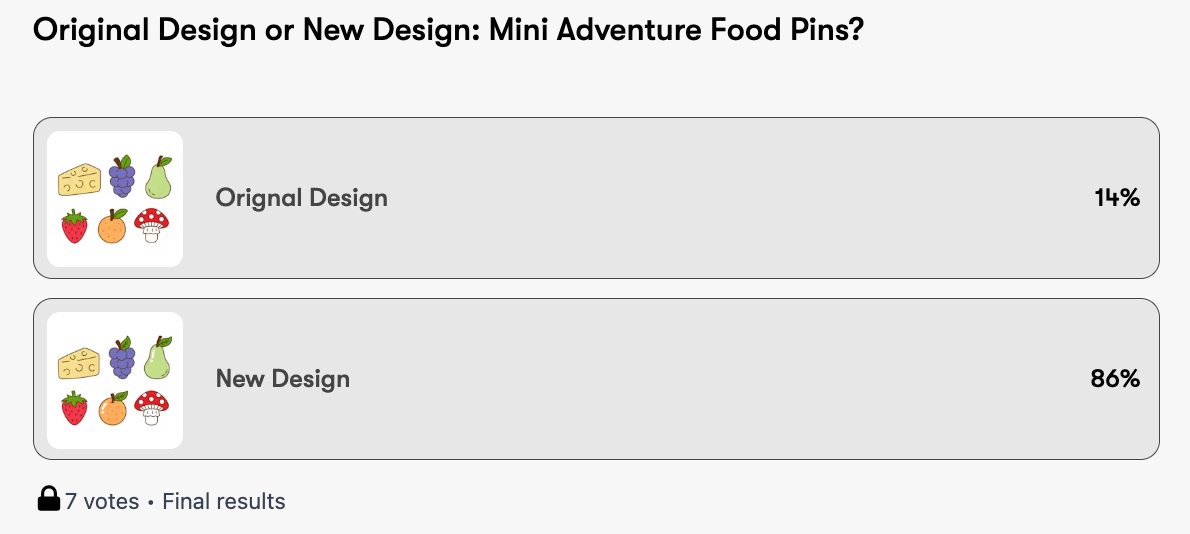Click the lock icon beside vote count
This screenshot has height=534, width=1190.
[48, 499]
